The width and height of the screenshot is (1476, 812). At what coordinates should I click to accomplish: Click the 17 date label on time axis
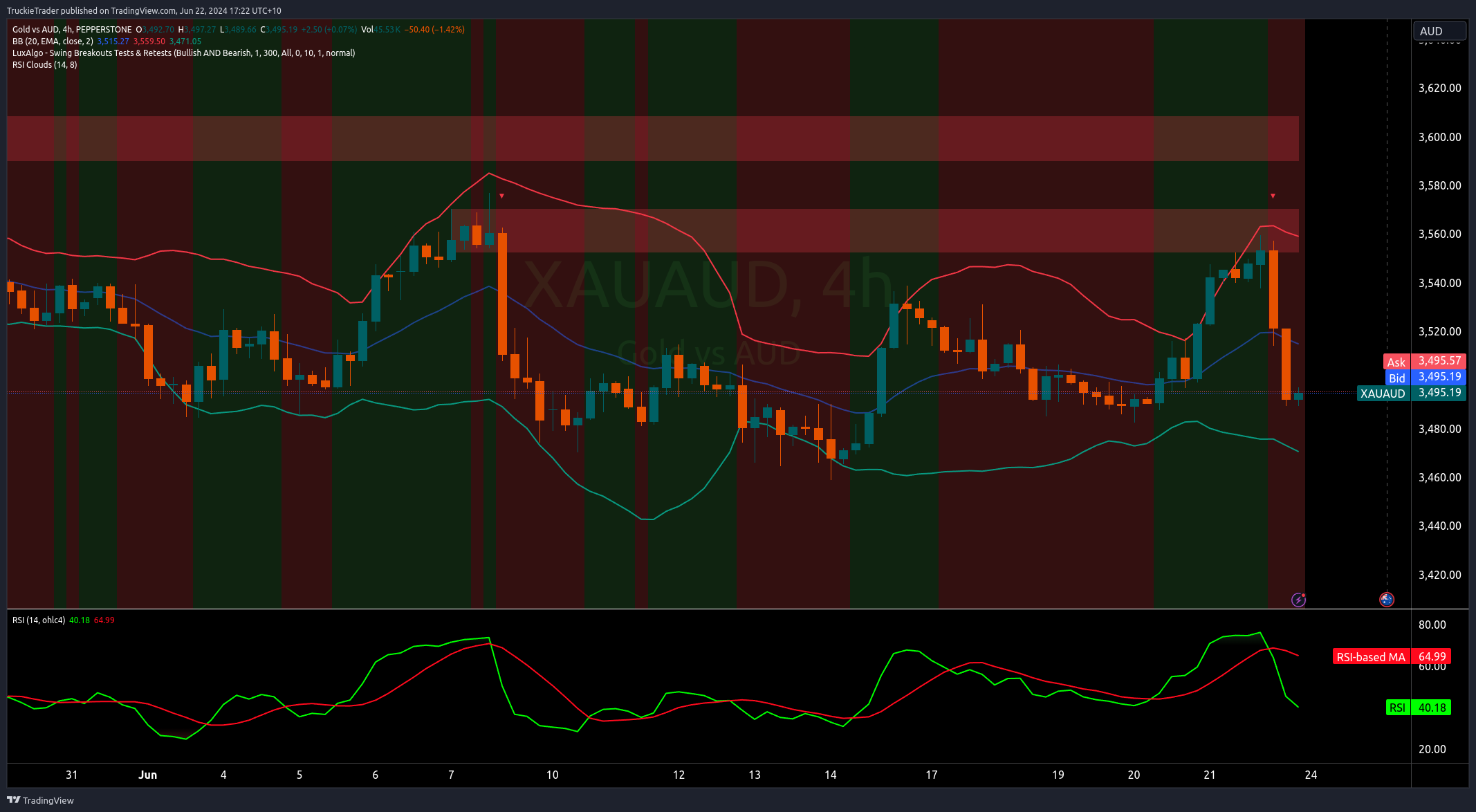932,775
